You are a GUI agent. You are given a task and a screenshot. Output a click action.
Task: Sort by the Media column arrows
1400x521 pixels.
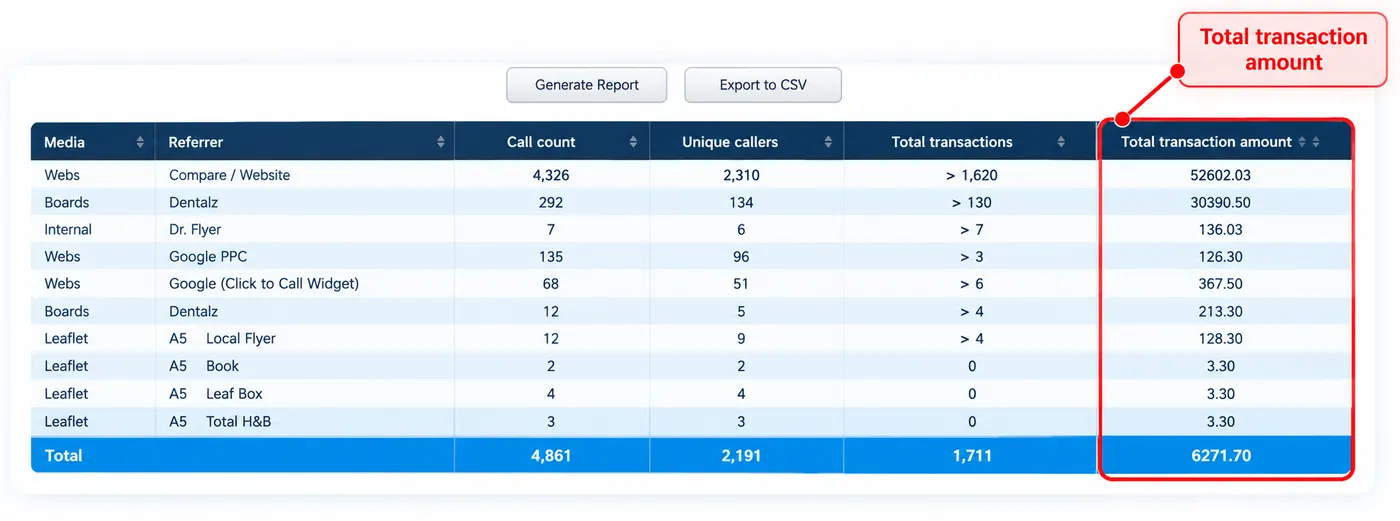point(141,142)
